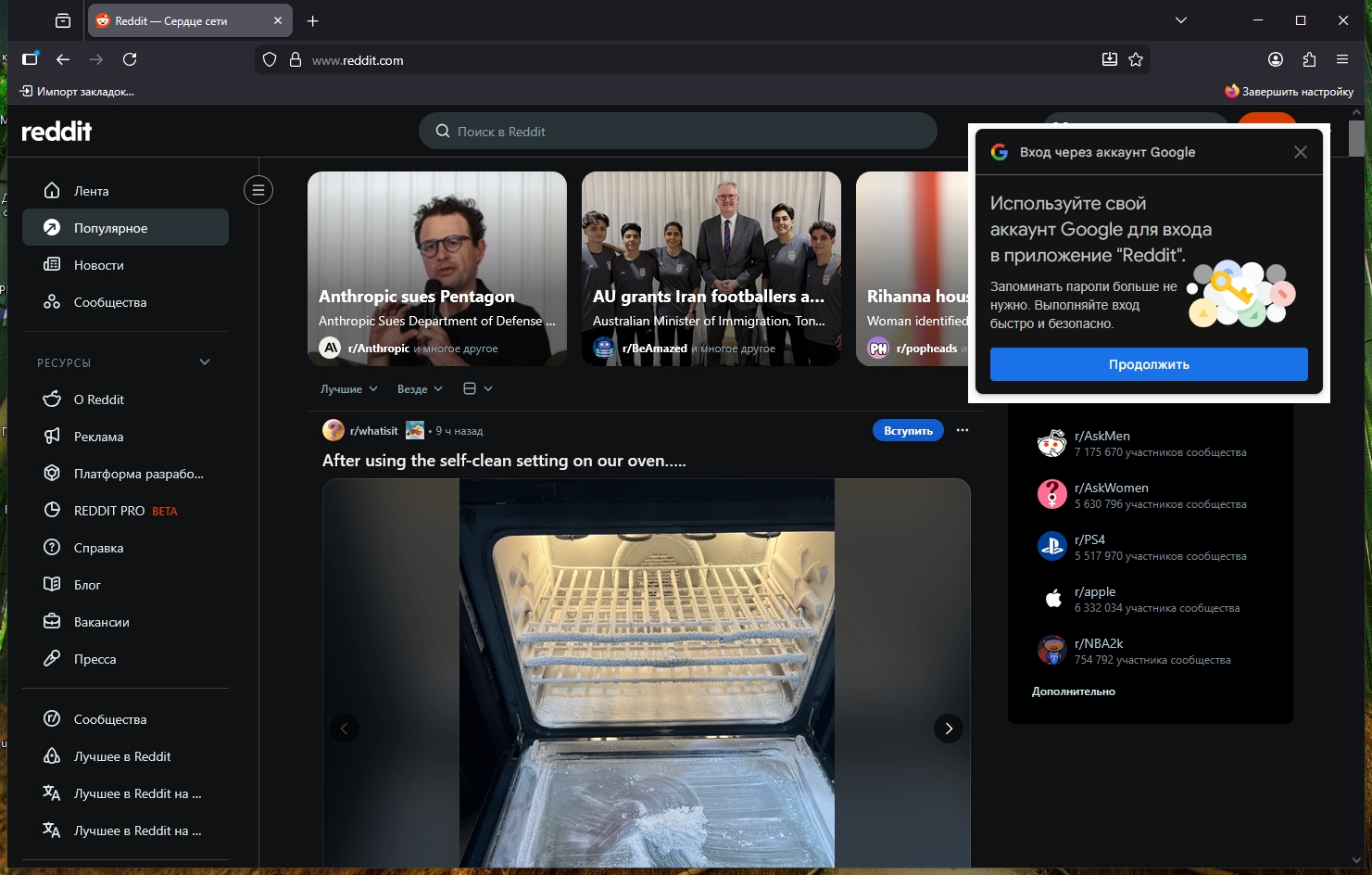Go back to the previous page

click(63, 59)
